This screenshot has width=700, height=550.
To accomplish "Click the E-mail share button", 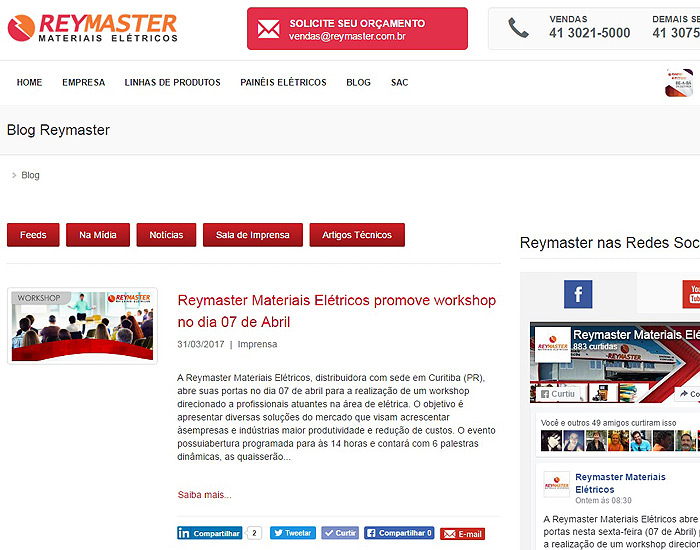I will point(462,534).
